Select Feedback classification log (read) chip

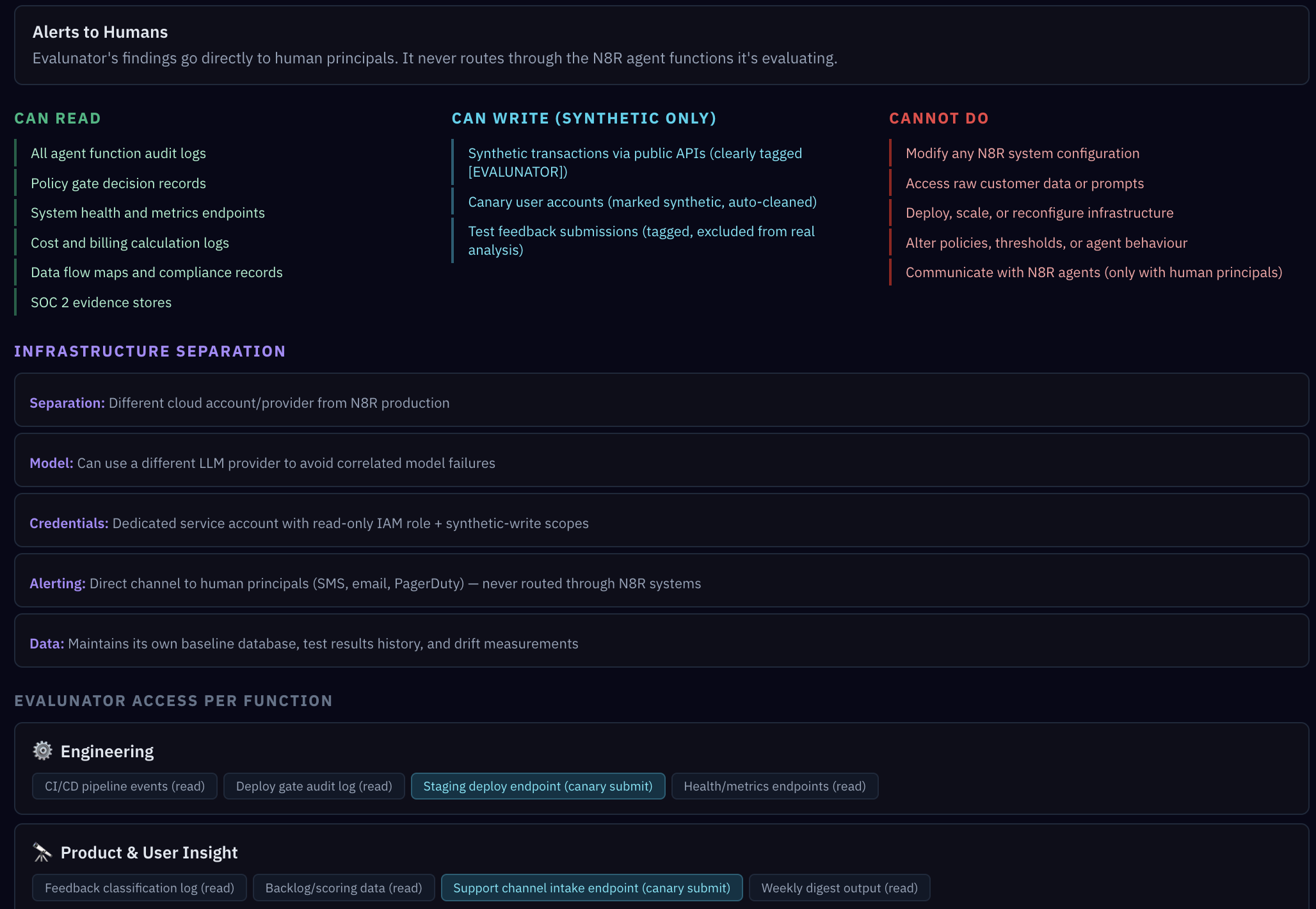[x=140, y=888]
